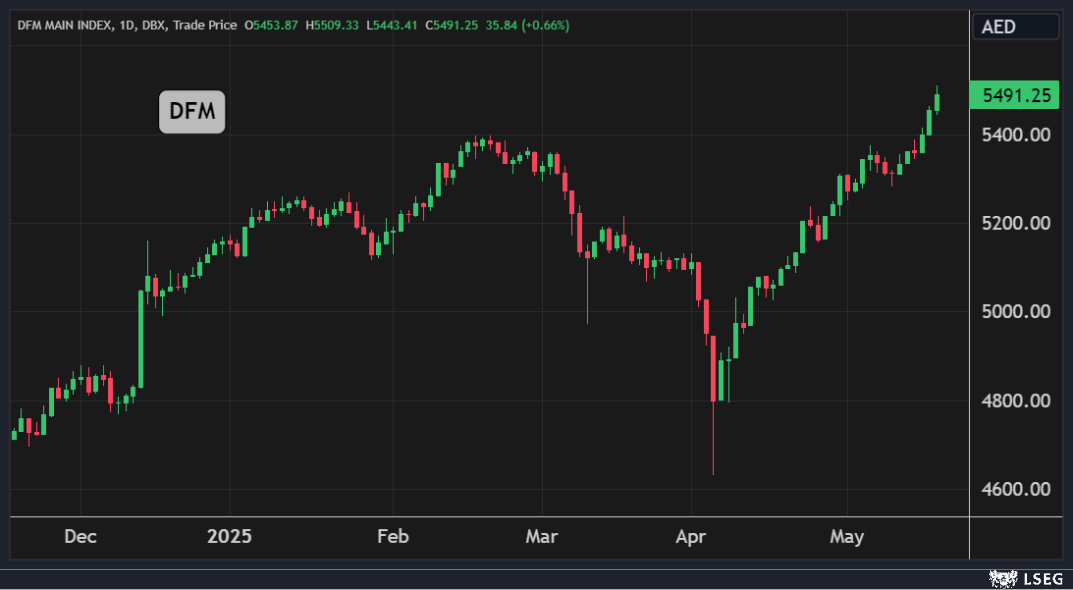Viewport: 1073px width, 590px height.
Task: Select the 2025 label on time axis
Action: pyautogui.click(x=229, y=537)
